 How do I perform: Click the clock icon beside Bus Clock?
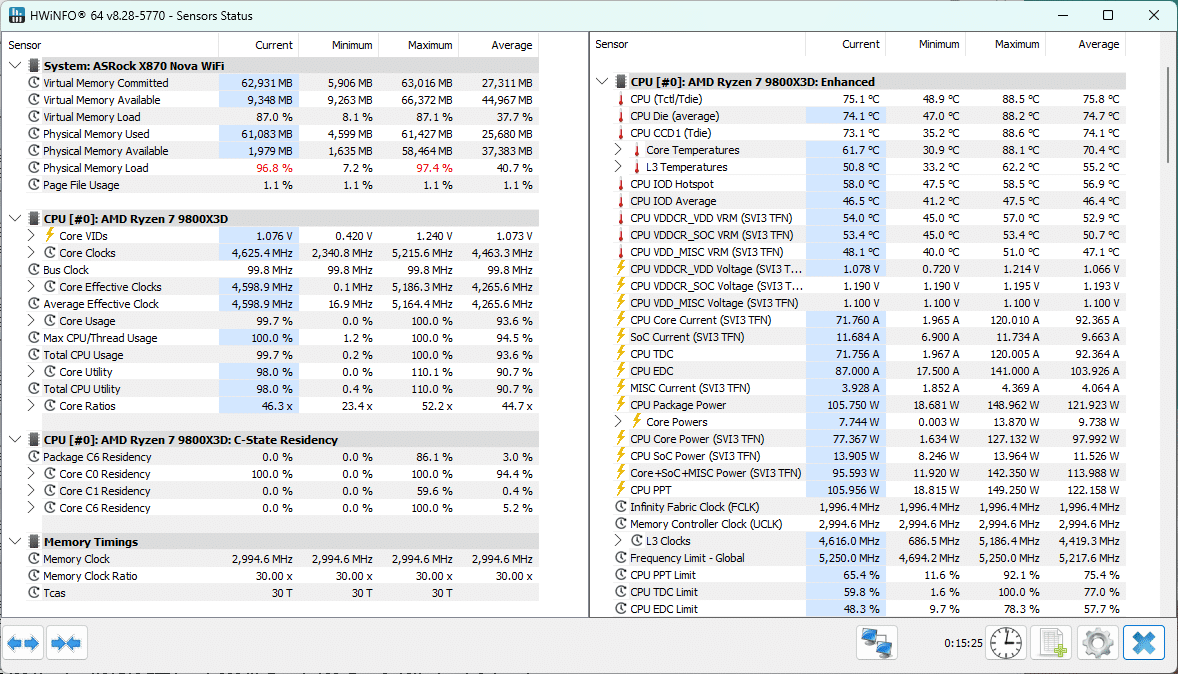tap(34, 270)
